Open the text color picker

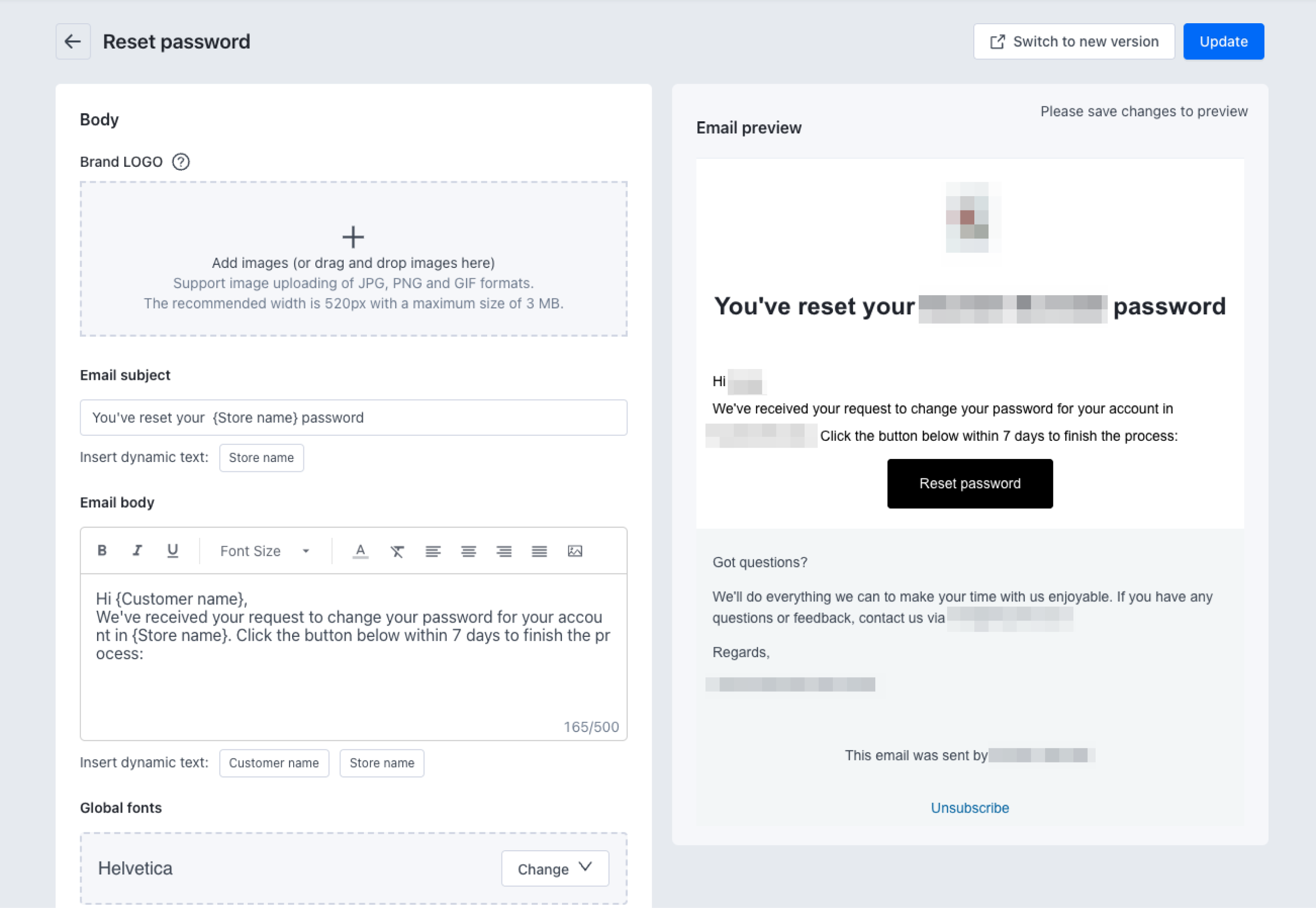tap(361, 551)
